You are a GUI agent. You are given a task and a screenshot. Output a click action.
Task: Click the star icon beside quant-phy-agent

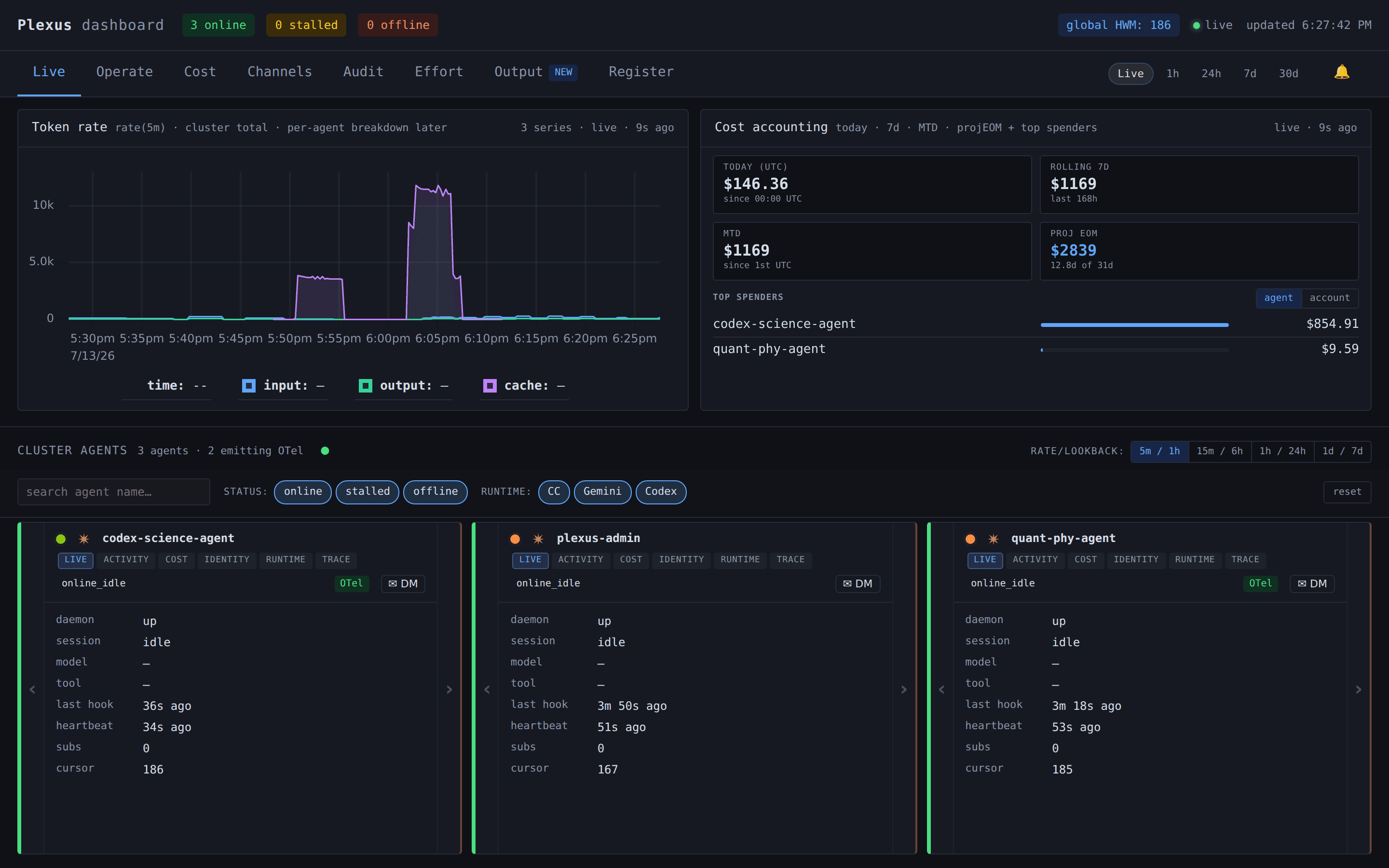993,539
